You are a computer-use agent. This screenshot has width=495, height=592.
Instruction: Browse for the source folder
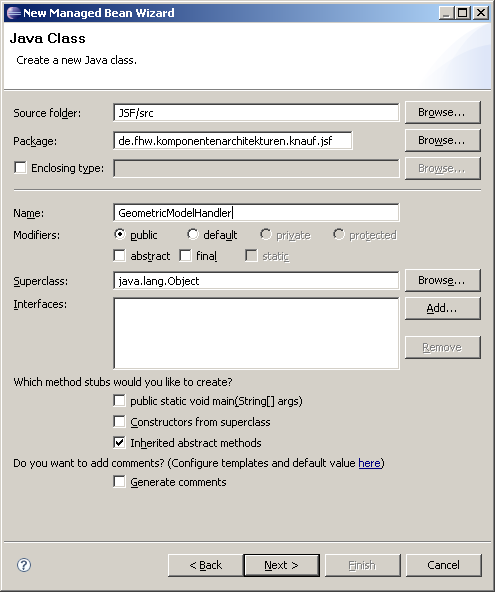pyautogui.click(x=443, y=113)
